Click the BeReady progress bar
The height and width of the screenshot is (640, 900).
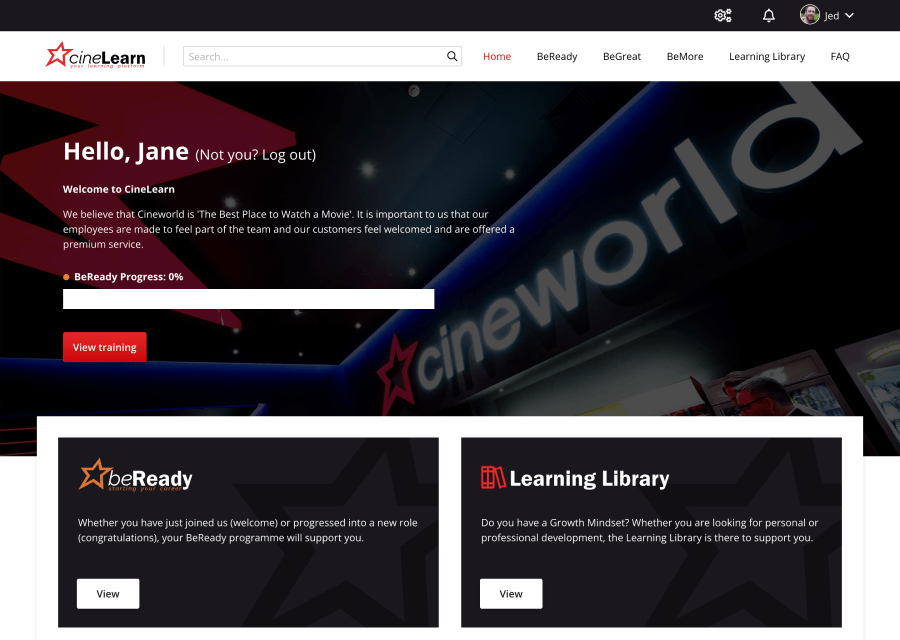click(249, 299)
